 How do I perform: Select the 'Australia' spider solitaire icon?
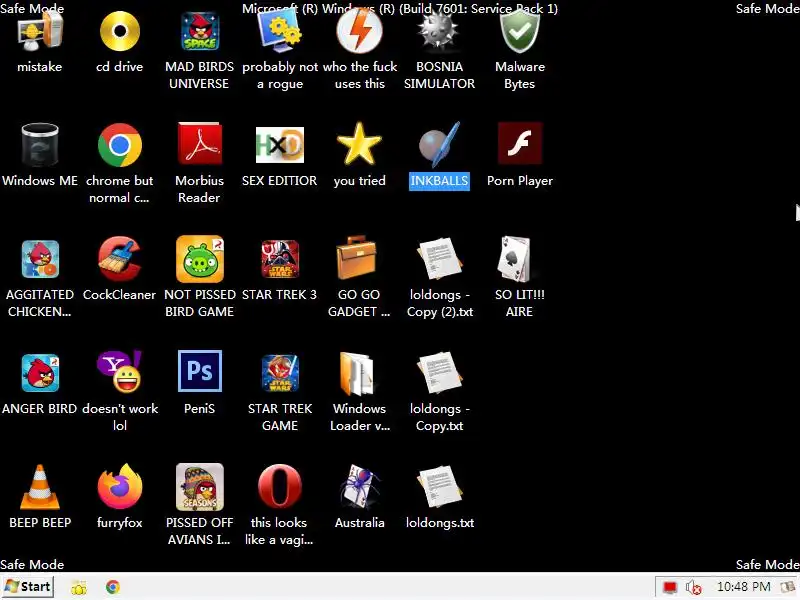359,487
